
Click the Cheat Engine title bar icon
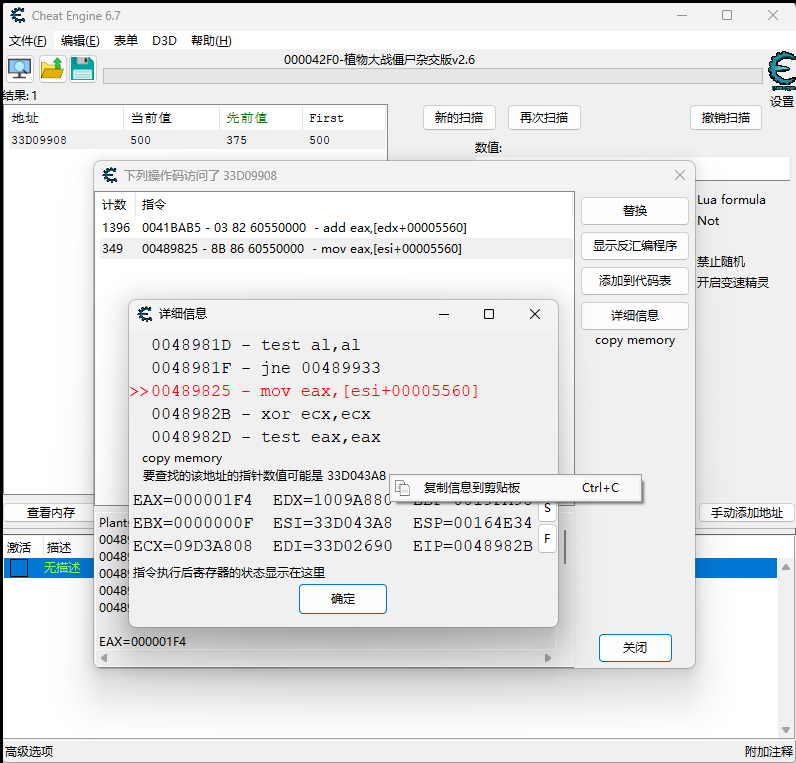tap(16, 15)
